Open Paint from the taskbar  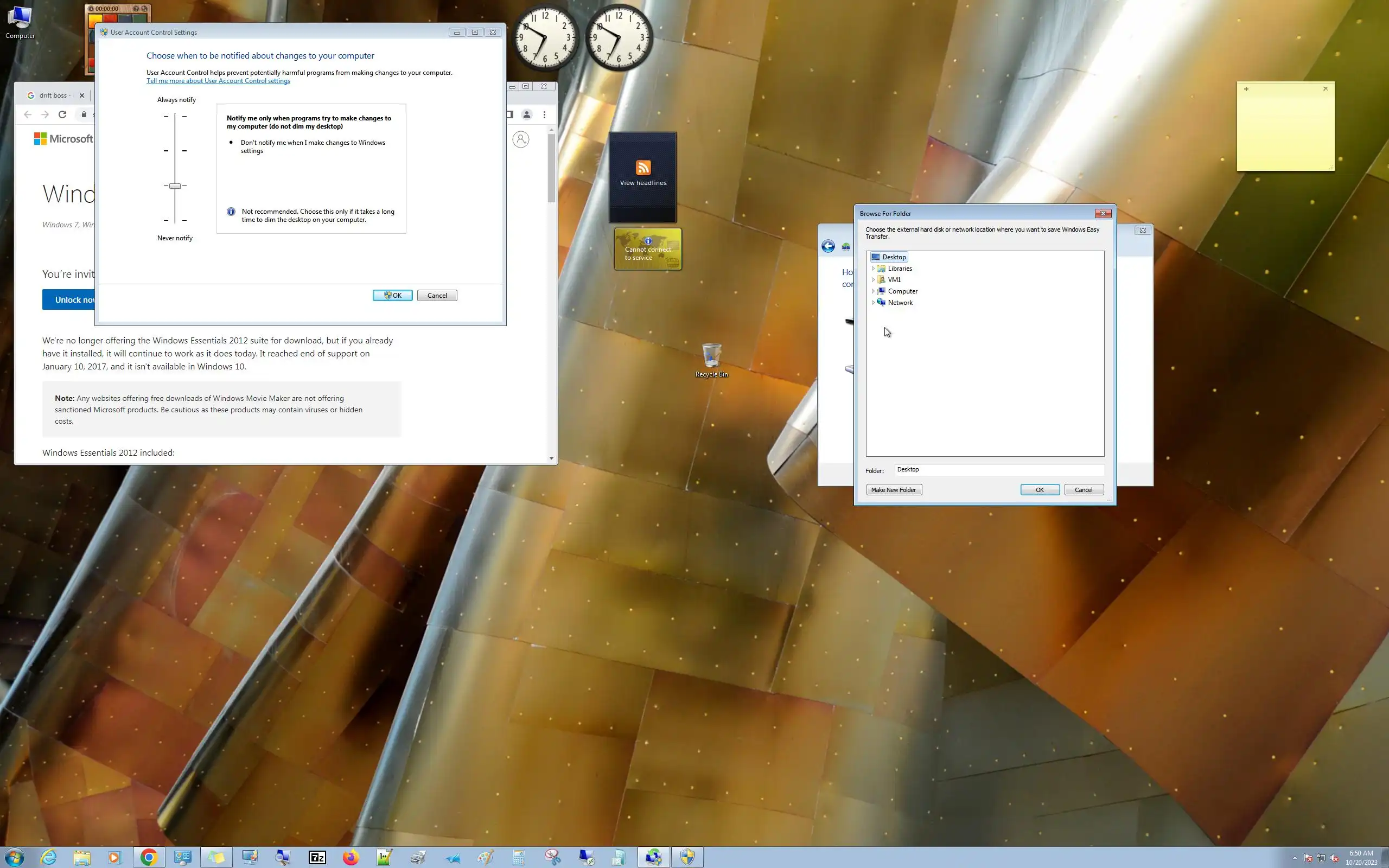tap(485, 857)
